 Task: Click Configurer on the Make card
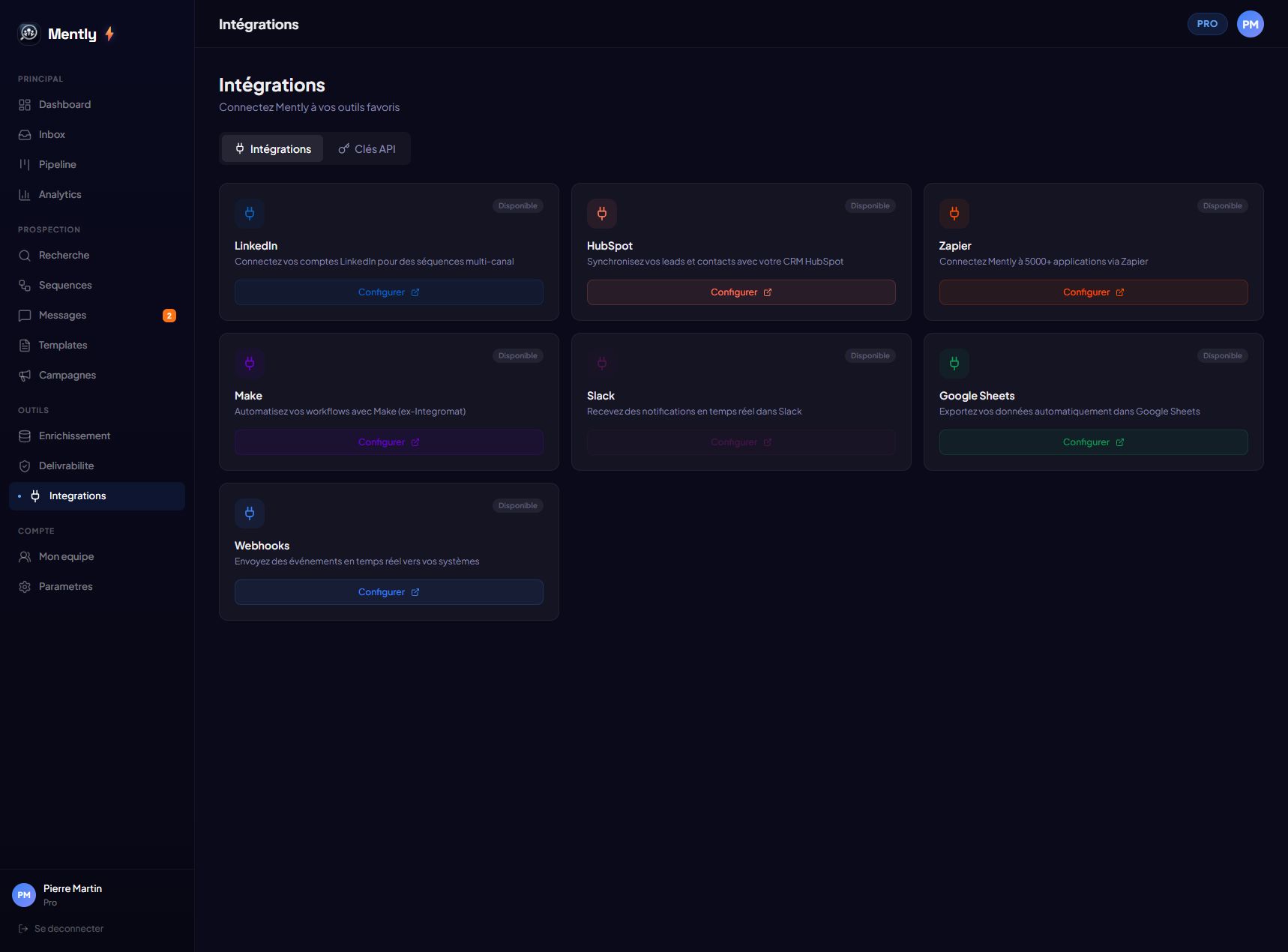pos(389,442)
